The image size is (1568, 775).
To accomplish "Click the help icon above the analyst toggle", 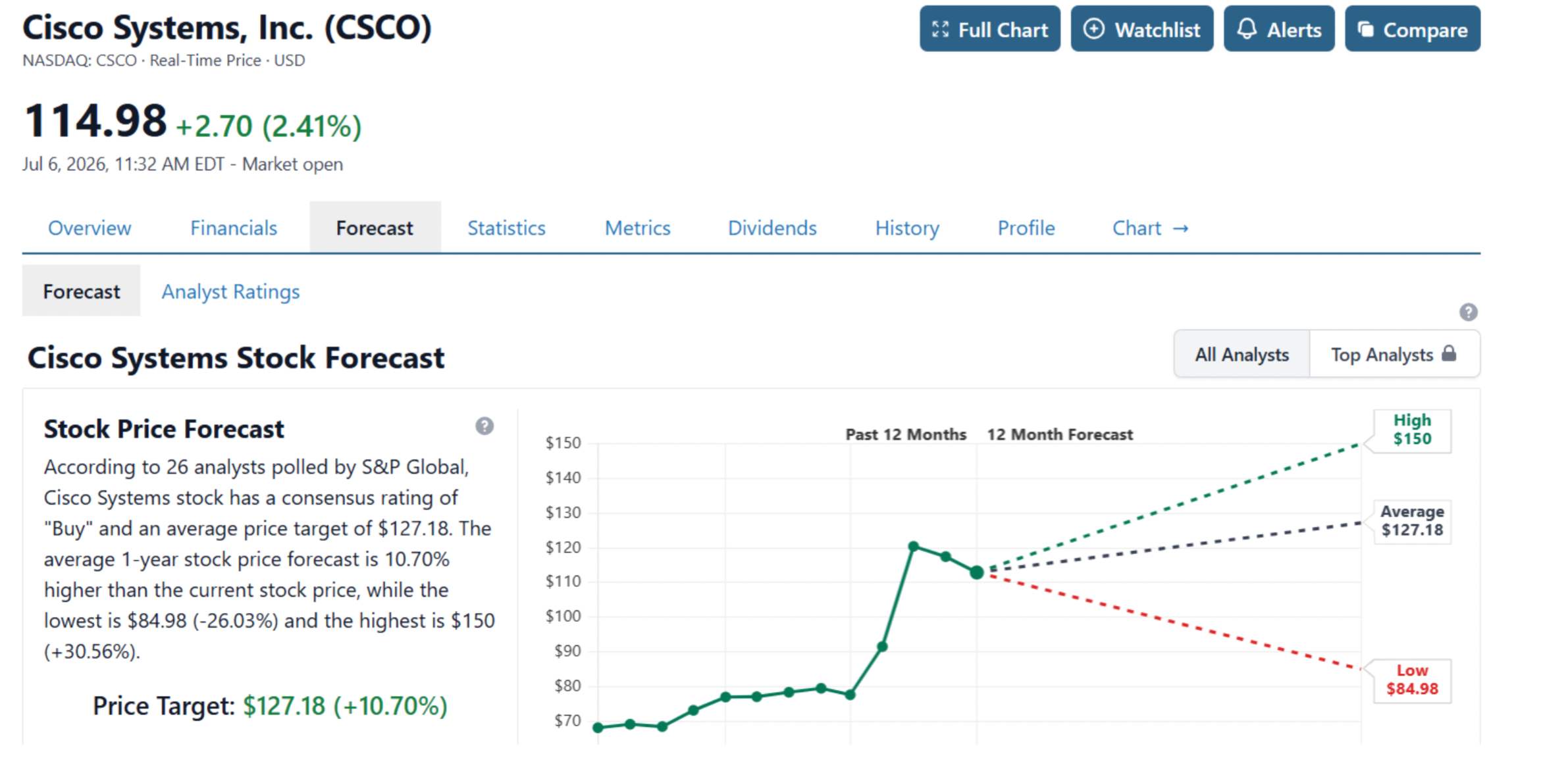I will 1468,312.
